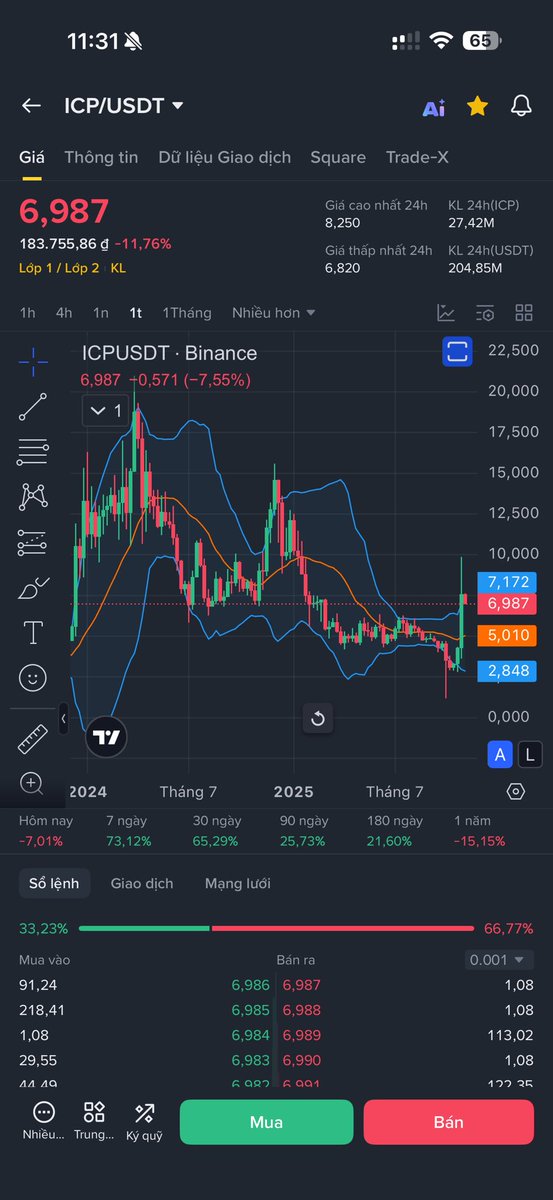The height and width of the screenshot is (1200, 553).
Task: Select the Giá tab
Action: point(32,157)
